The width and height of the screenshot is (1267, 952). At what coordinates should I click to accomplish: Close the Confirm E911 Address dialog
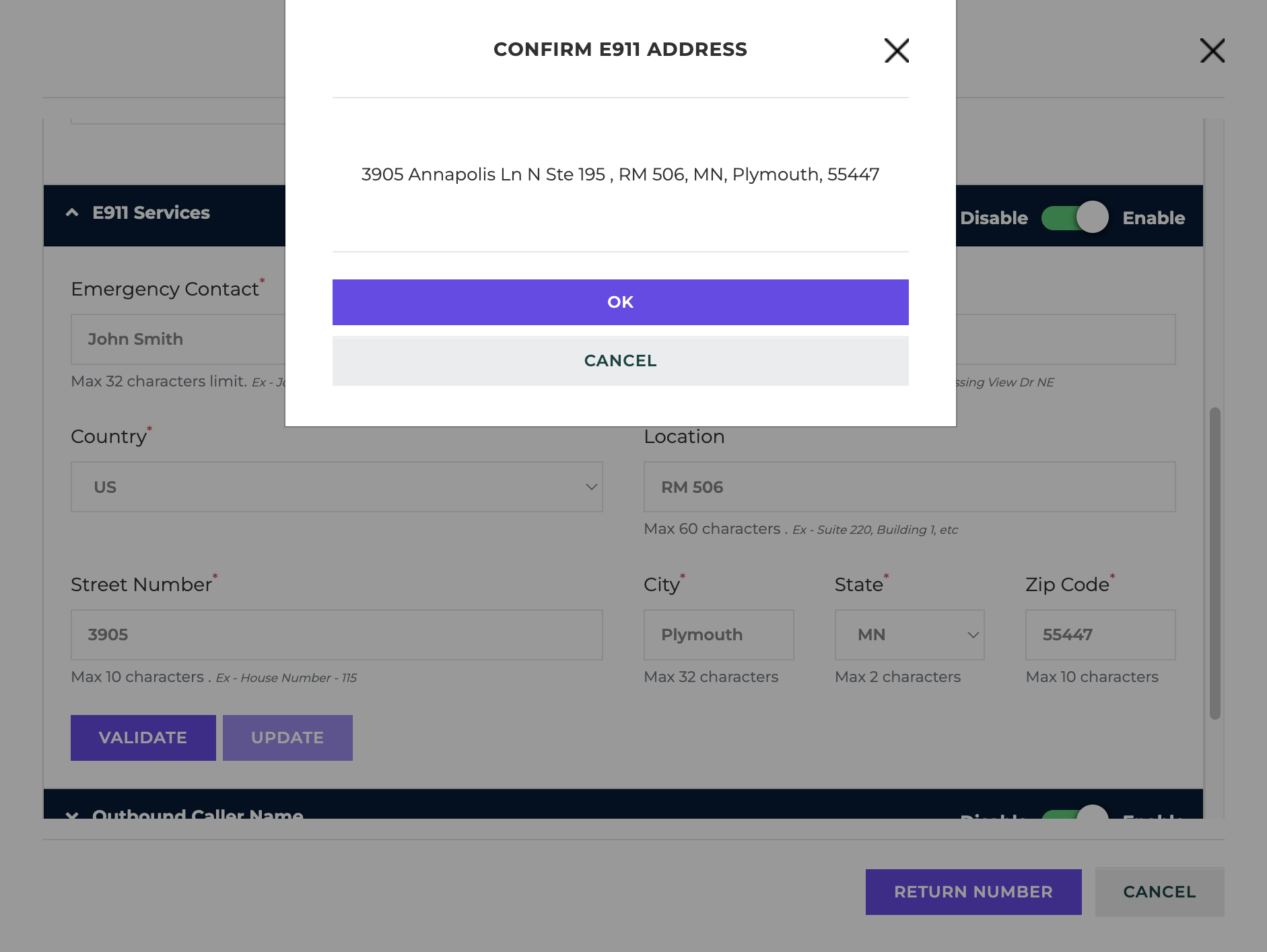pos(896,50)
